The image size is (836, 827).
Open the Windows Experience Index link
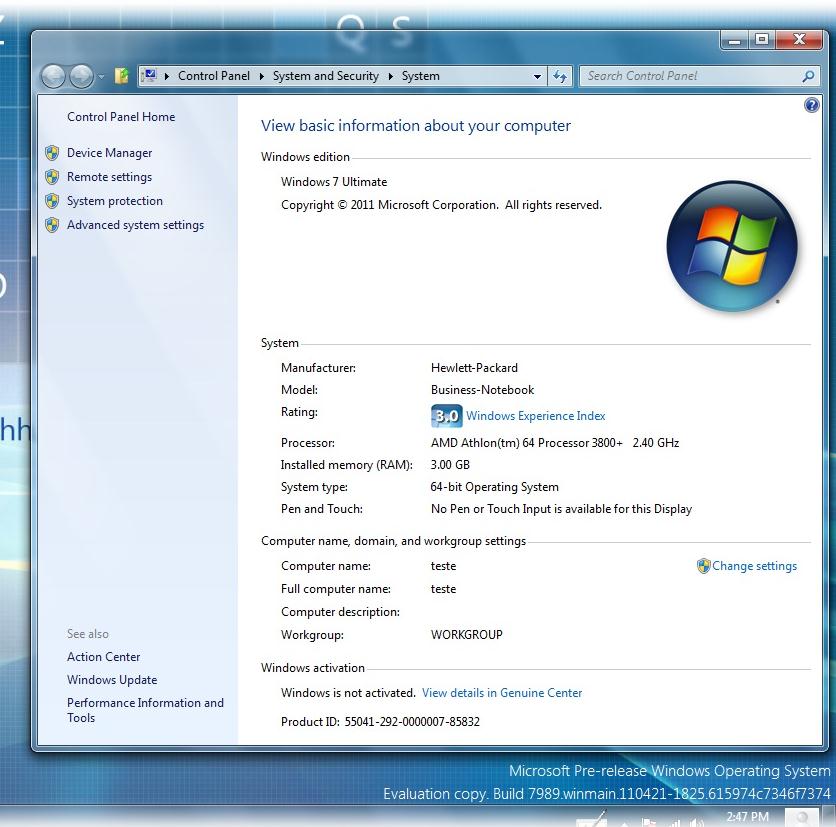(x=535, y=416)
